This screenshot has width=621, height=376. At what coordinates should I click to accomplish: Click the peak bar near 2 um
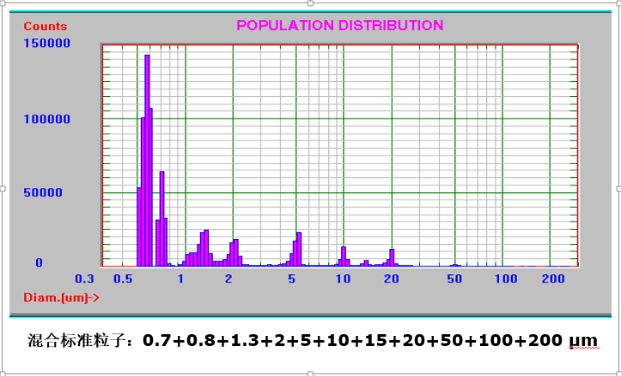pyautogui.click(x=235, y=253)
